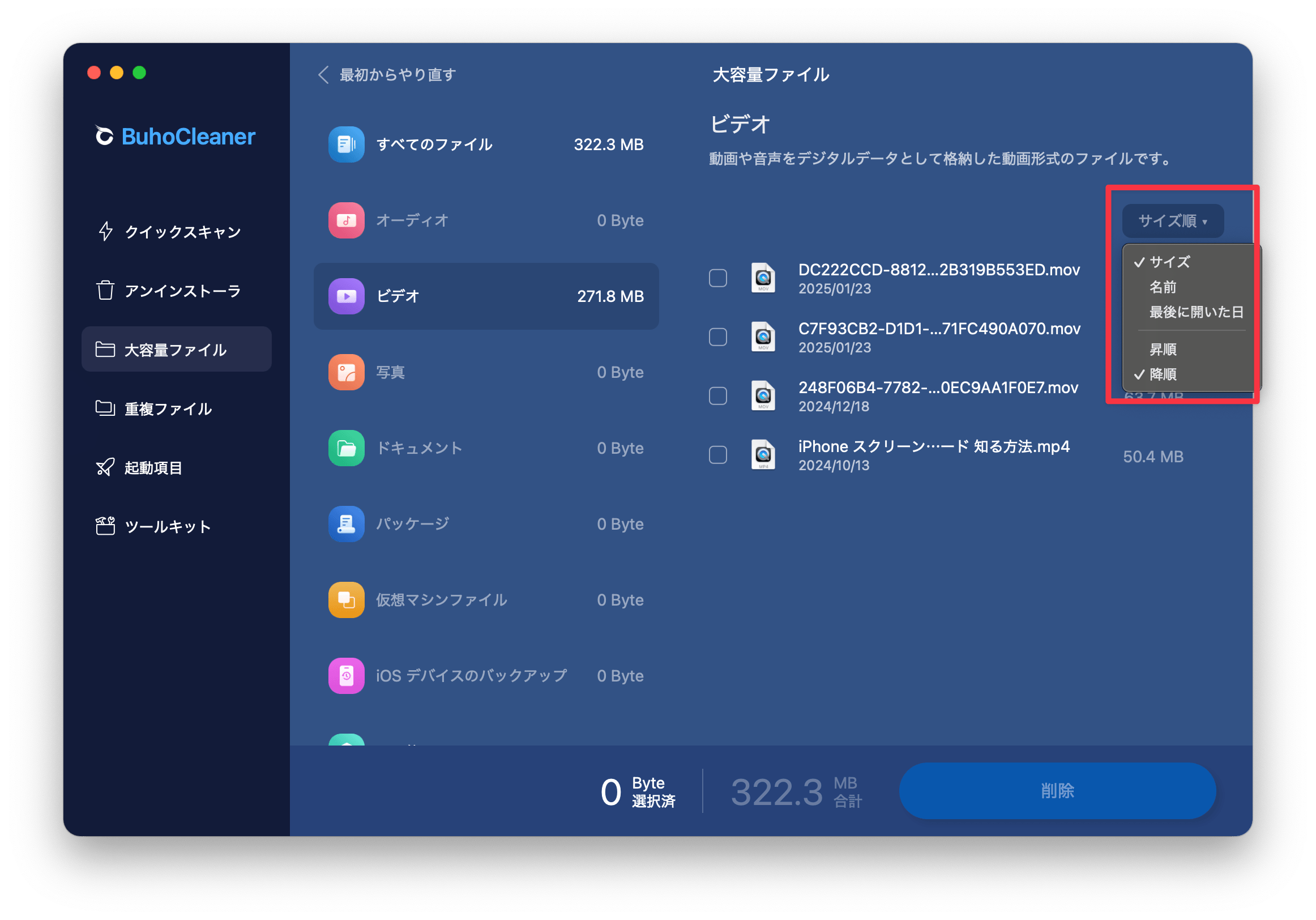Click the 50.4 MB file size value

coord(1153,457)
